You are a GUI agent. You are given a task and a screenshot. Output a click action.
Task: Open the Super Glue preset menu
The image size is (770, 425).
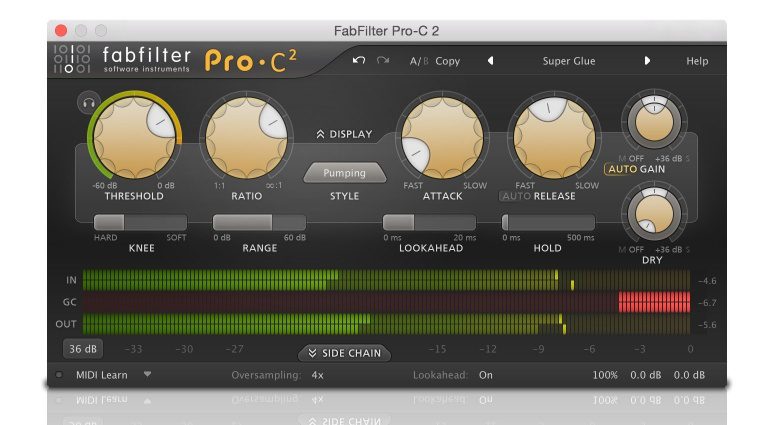click(x=569, y=61)
